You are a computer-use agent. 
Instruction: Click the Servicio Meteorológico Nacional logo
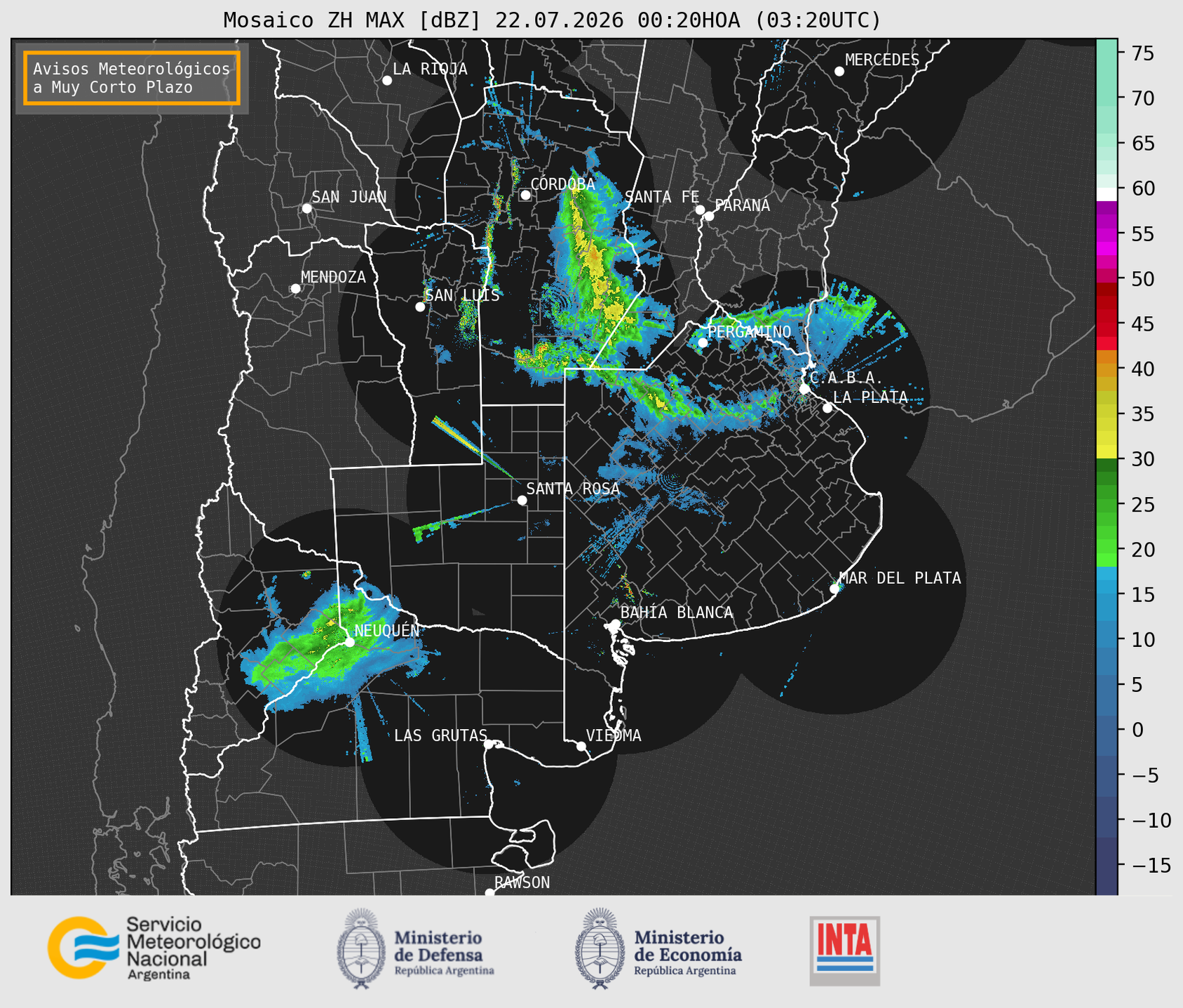pos(154,948)
